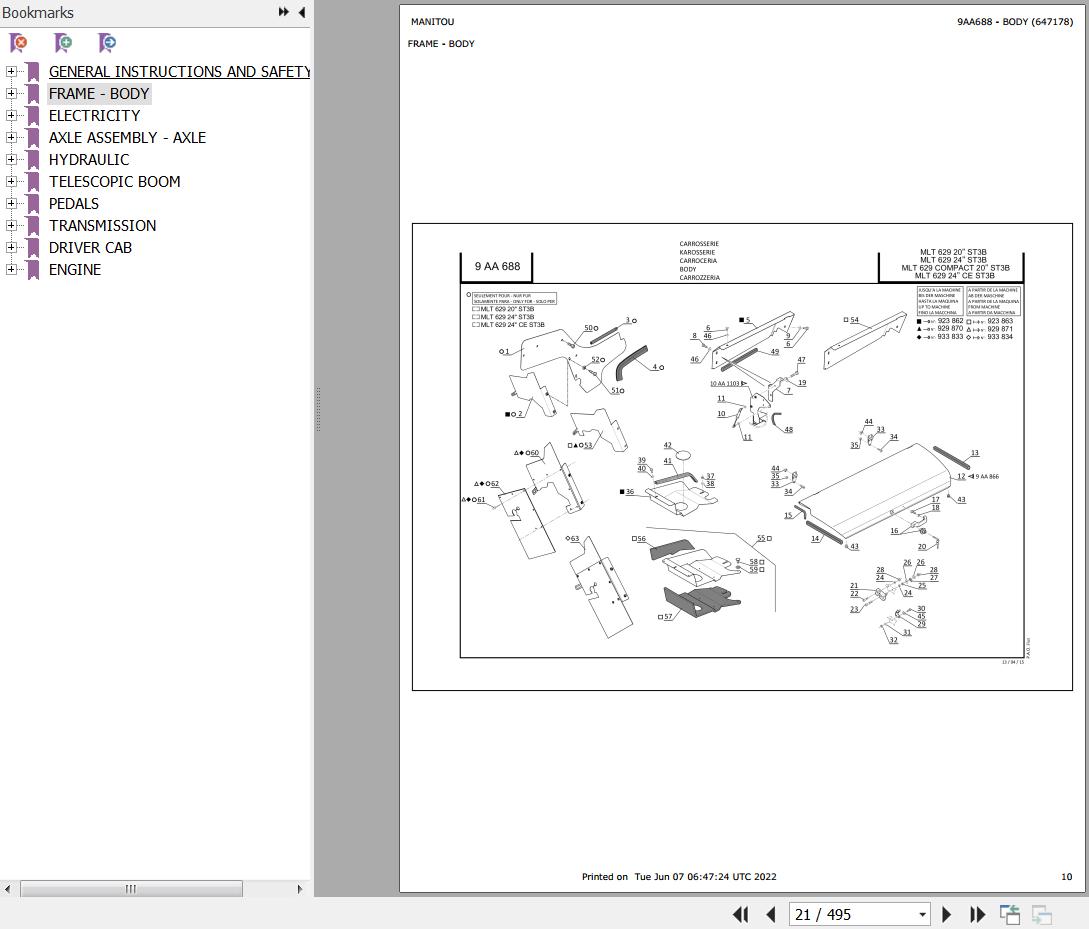This screenshot has height=929, width=1089.
Task: Expand the ENGINE bookmark node
Action: [x=11, y=269]
